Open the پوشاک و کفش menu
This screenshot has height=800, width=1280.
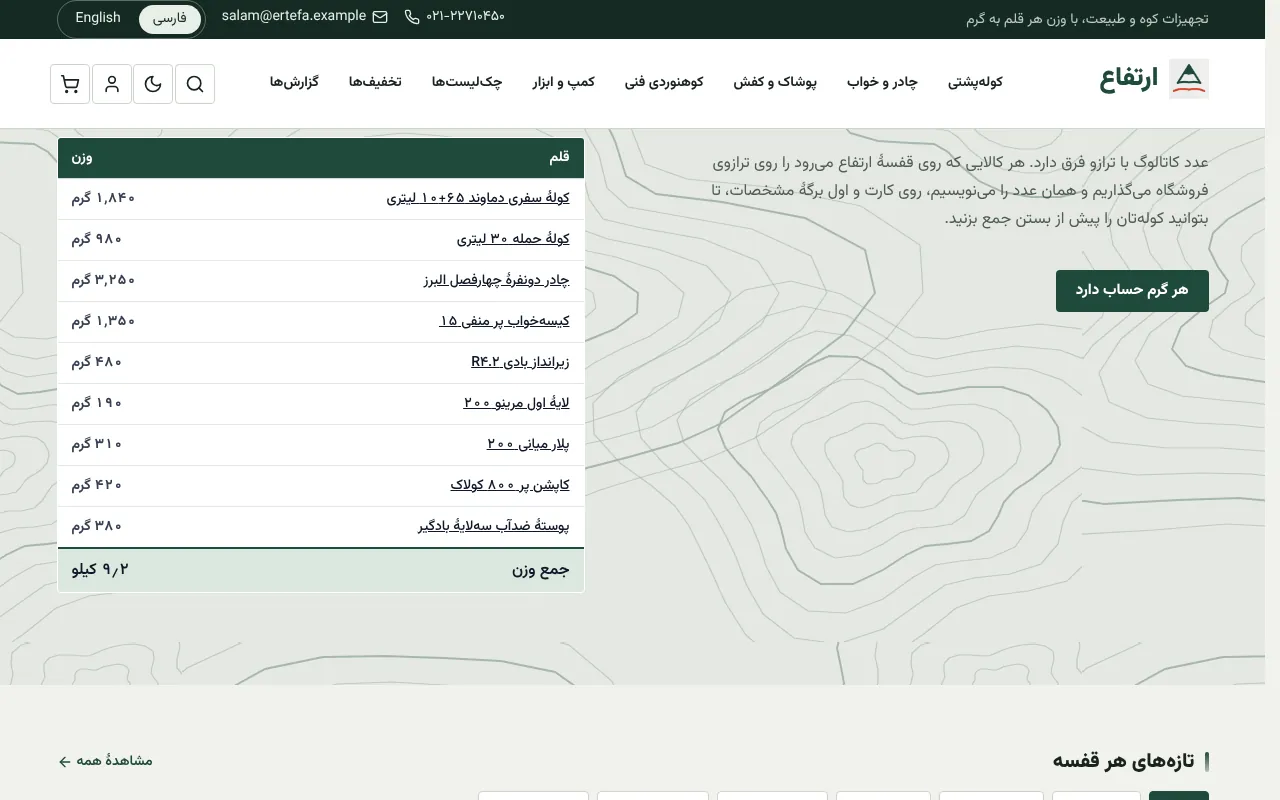(775, 82)
